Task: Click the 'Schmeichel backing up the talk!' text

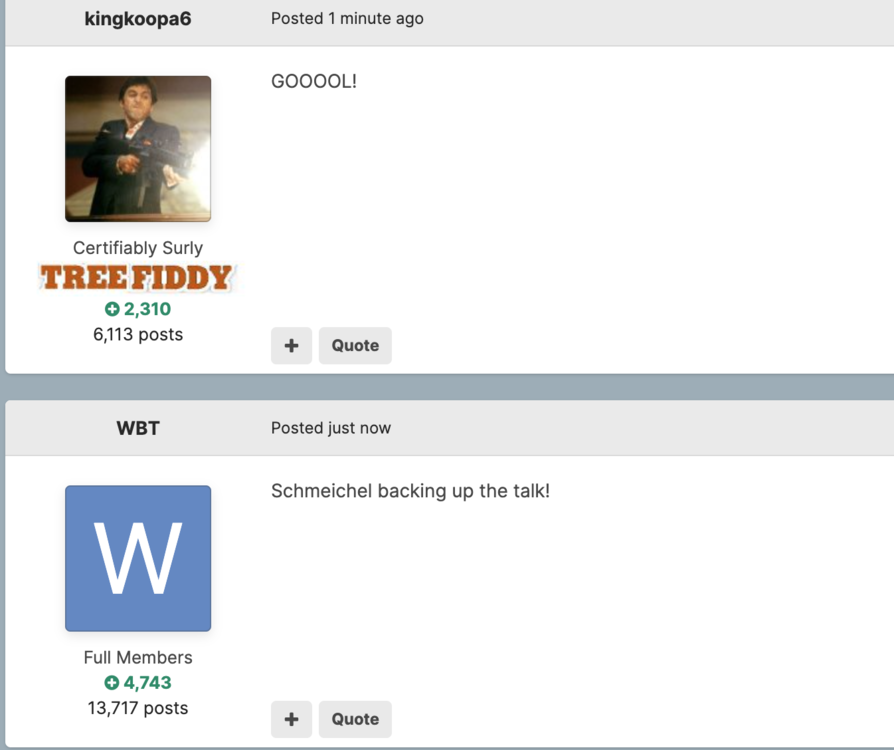Action: click(x=411, y=491)
